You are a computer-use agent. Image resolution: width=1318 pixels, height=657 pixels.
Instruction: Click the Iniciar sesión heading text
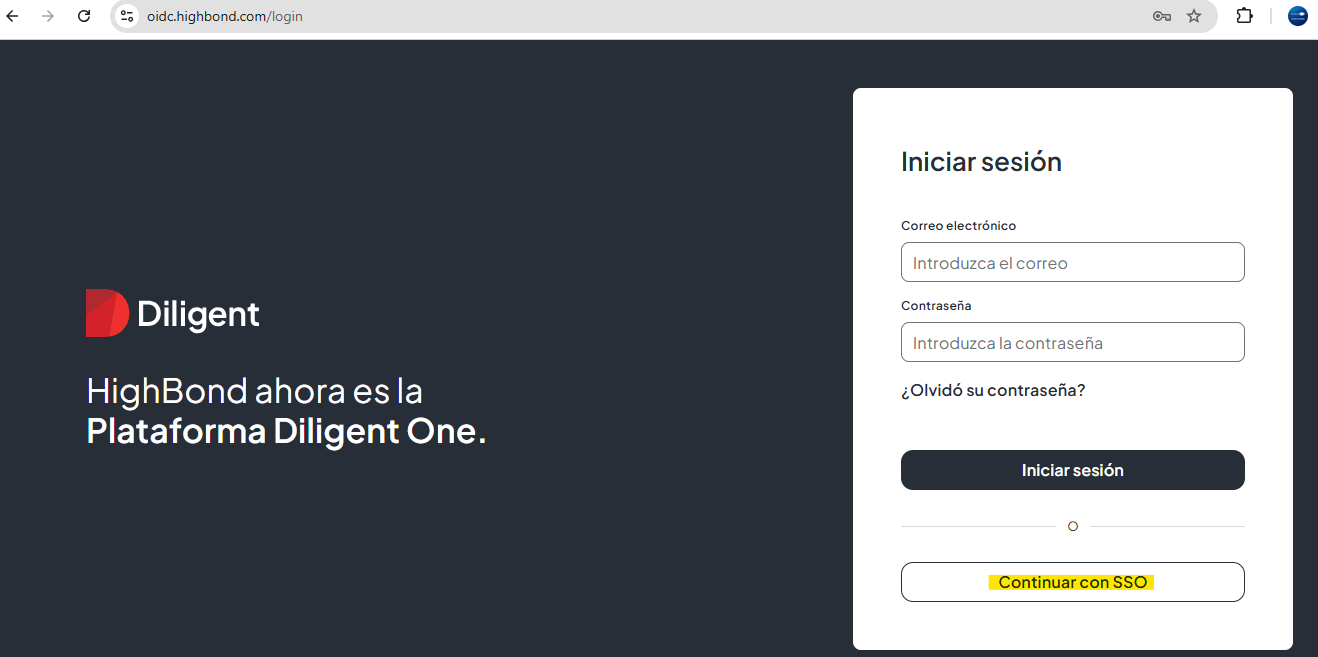pos(981,162)
